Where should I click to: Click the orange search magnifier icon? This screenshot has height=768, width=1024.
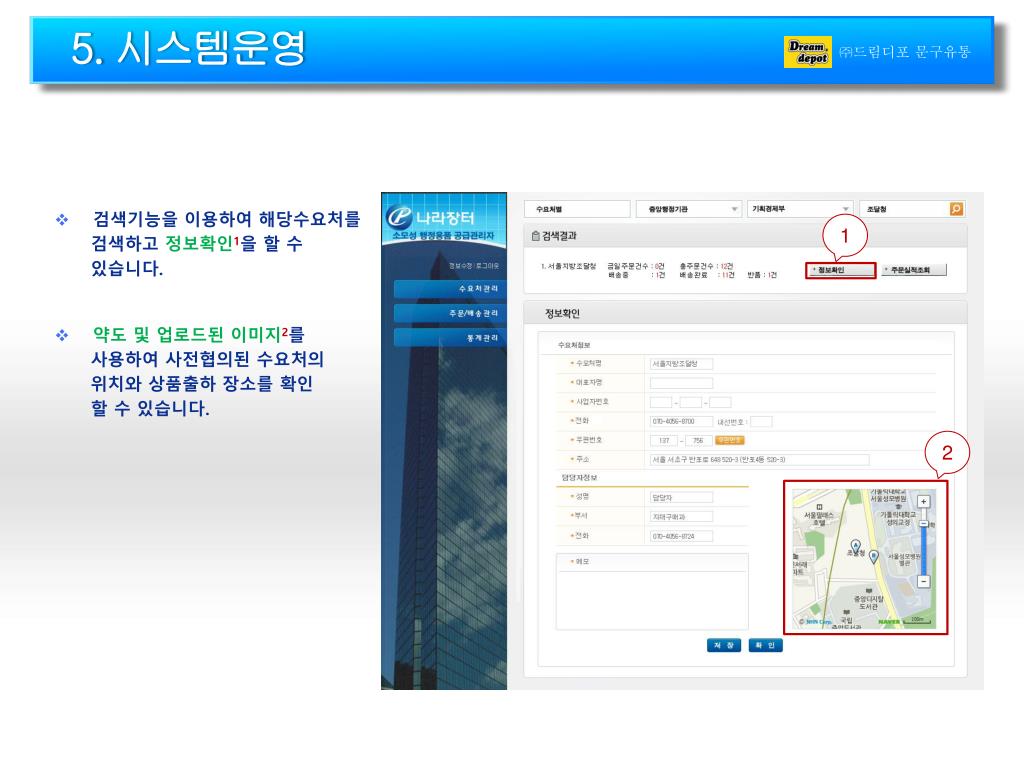coord(956,209)
